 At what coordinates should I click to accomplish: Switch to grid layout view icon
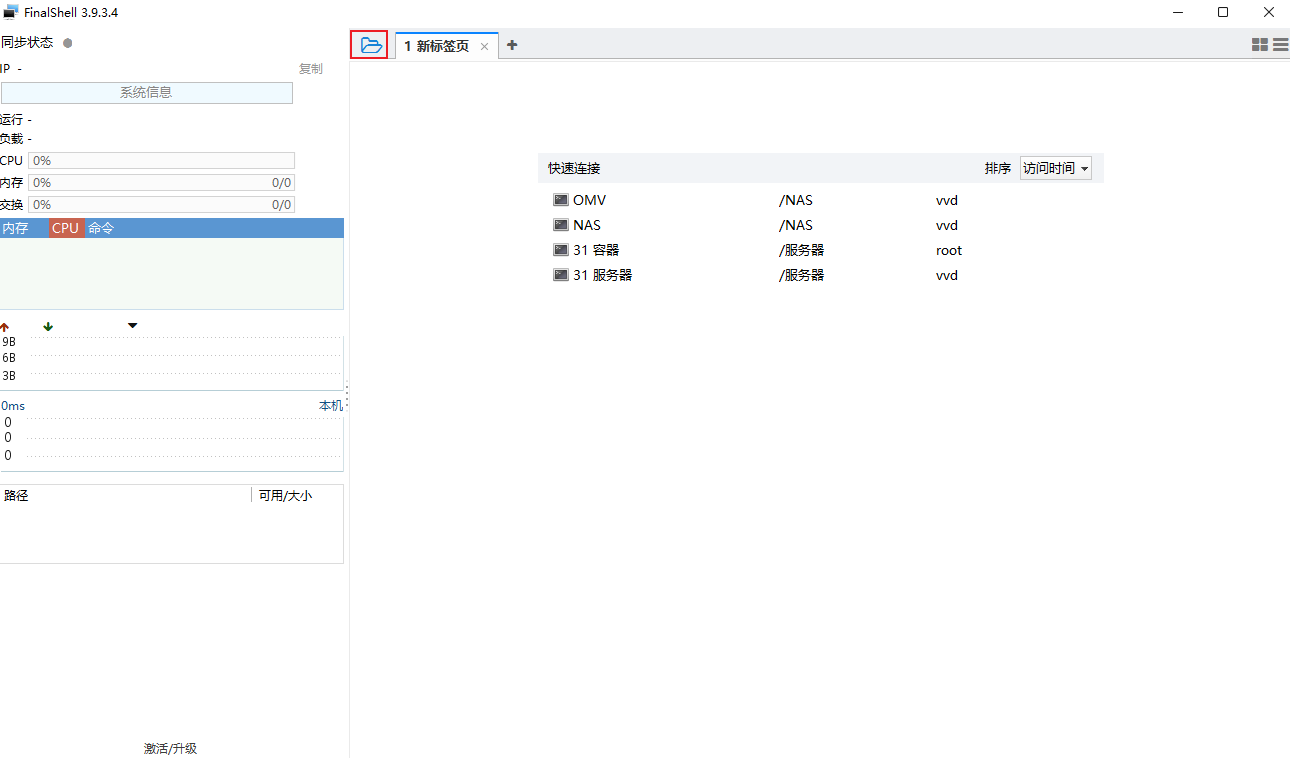(1260, 45)
